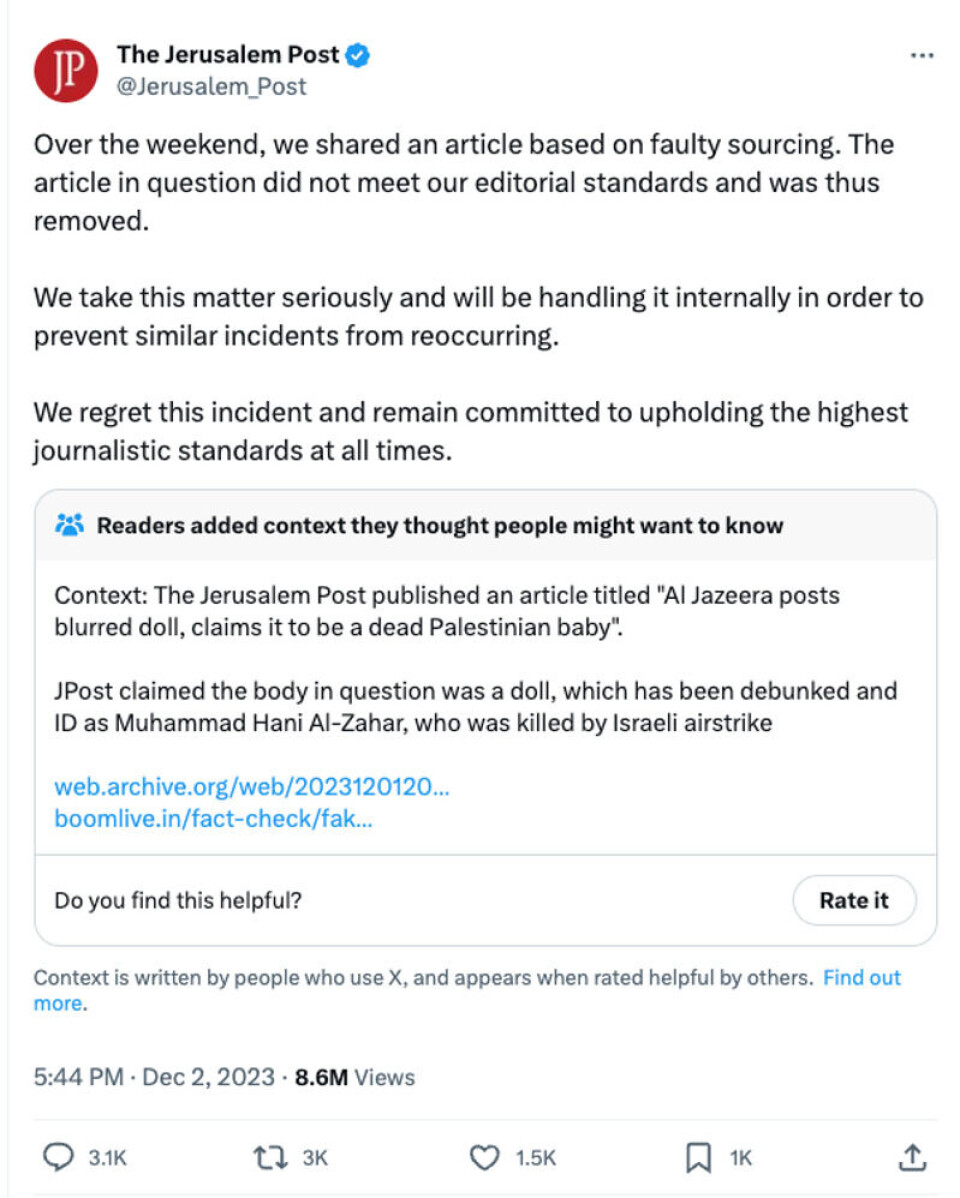Click the 1.5K likes count
Viewport: 960px width, 1198px height.
[535, 1158]
